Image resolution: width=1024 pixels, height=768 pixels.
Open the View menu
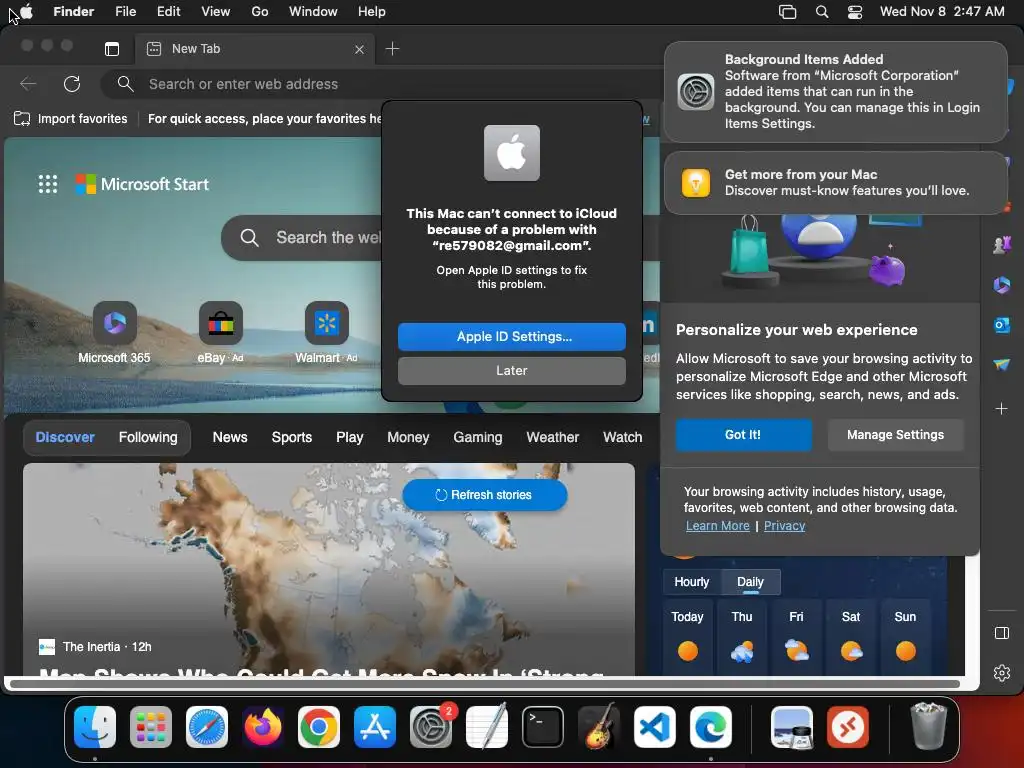tap(216, 12)
